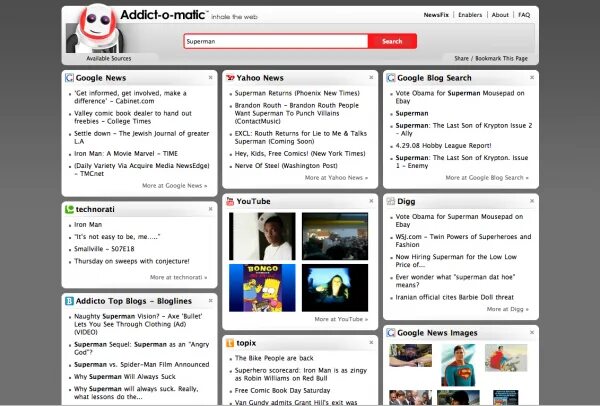600x406 pixels.
Task: Play YouTube video of man in white cap
Action: (262, 236)
